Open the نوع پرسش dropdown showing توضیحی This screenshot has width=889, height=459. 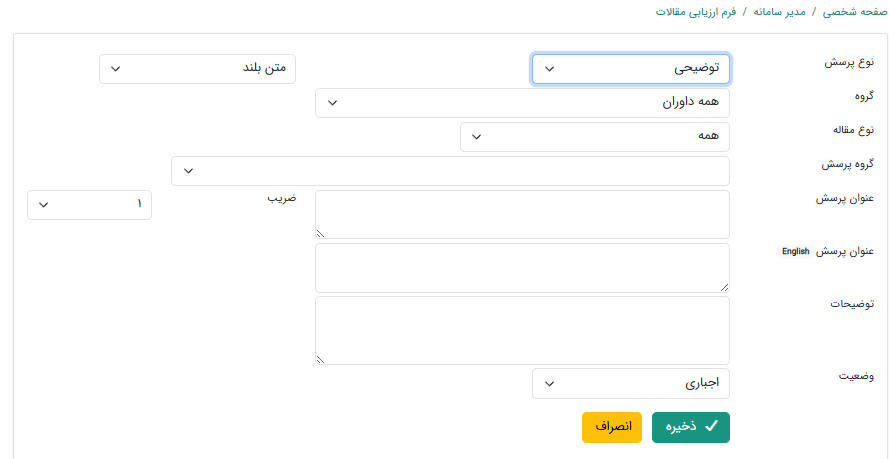pyautogui.click(x=630, y=69)
